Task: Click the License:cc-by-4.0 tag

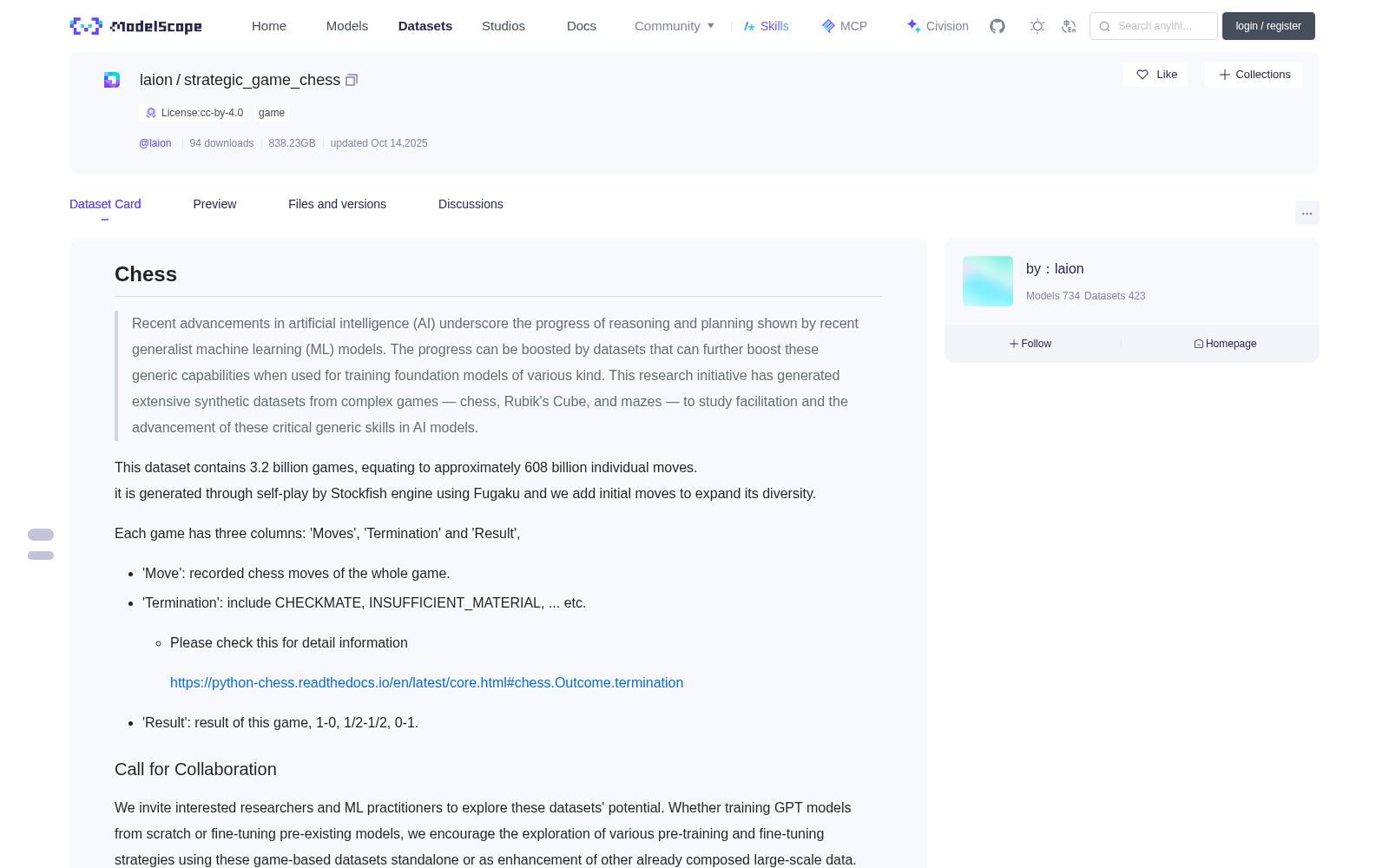Action: tap(194, 113)
